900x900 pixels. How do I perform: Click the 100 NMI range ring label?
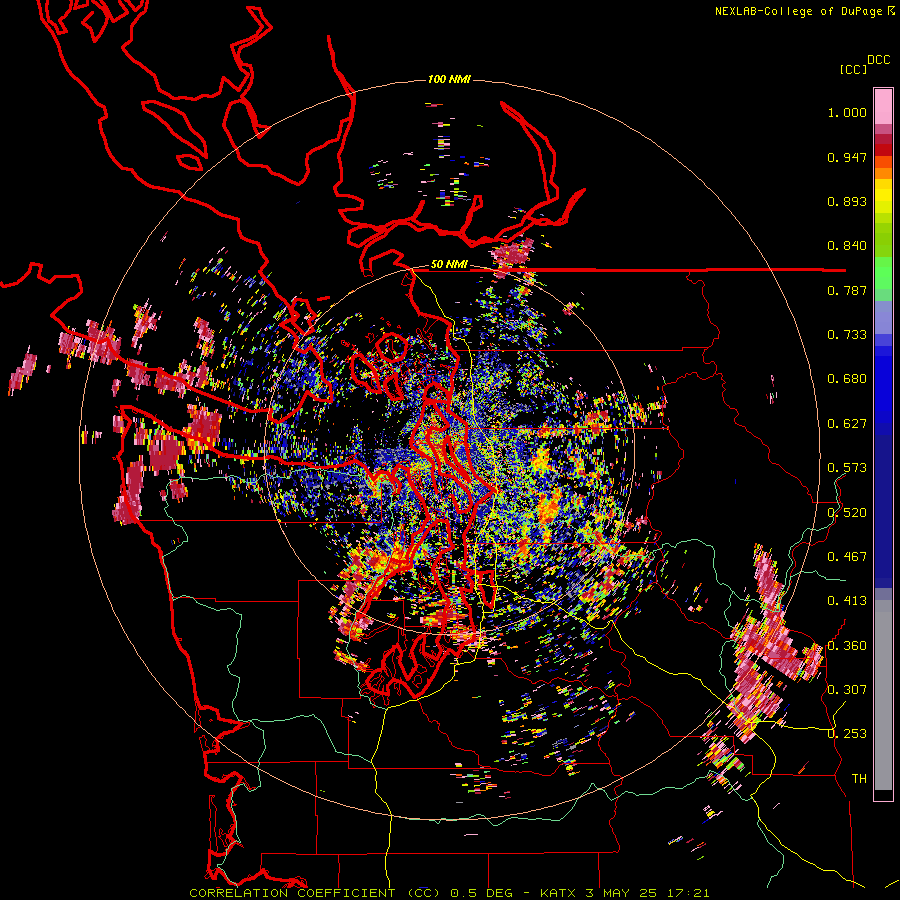click(x=449, y=79)
